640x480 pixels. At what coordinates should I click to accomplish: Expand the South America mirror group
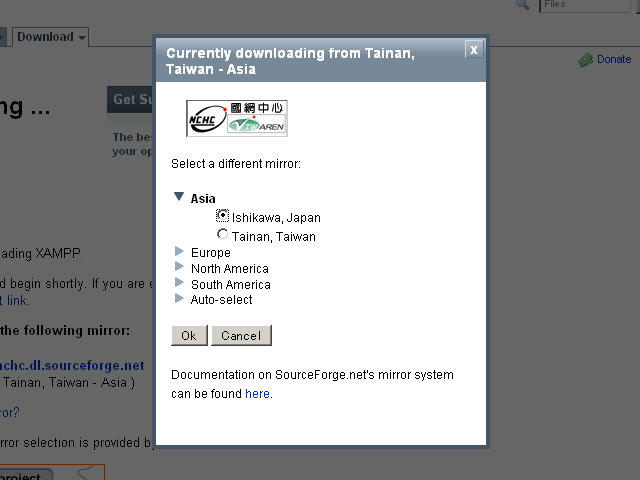click(179, 282)
